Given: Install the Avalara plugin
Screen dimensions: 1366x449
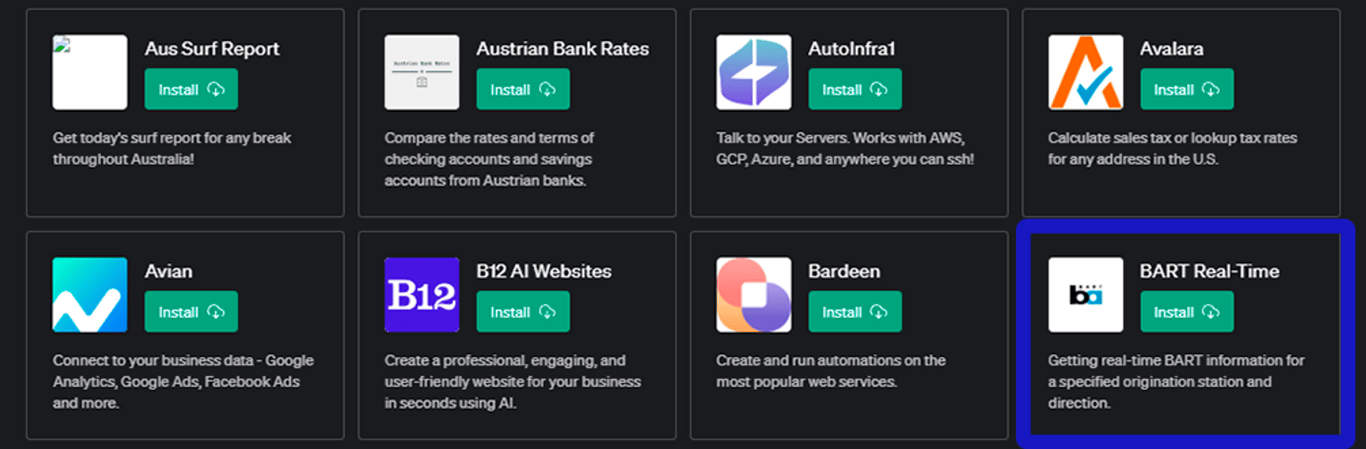Looking at the screenshot, I should [x=1187, y=89].
